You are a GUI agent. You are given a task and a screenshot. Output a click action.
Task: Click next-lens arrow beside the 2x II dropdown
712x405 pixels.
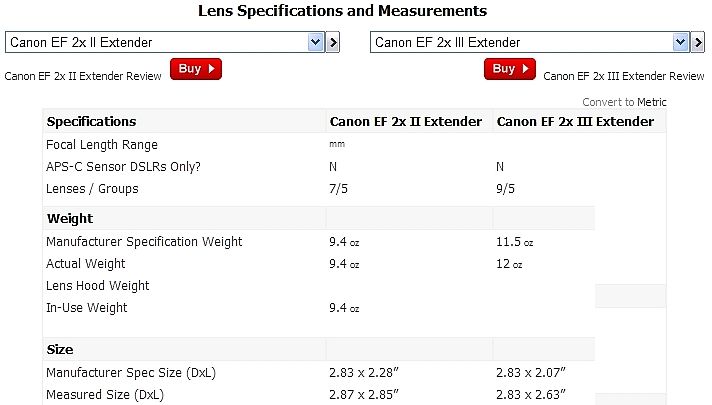(x=334, y=43)
